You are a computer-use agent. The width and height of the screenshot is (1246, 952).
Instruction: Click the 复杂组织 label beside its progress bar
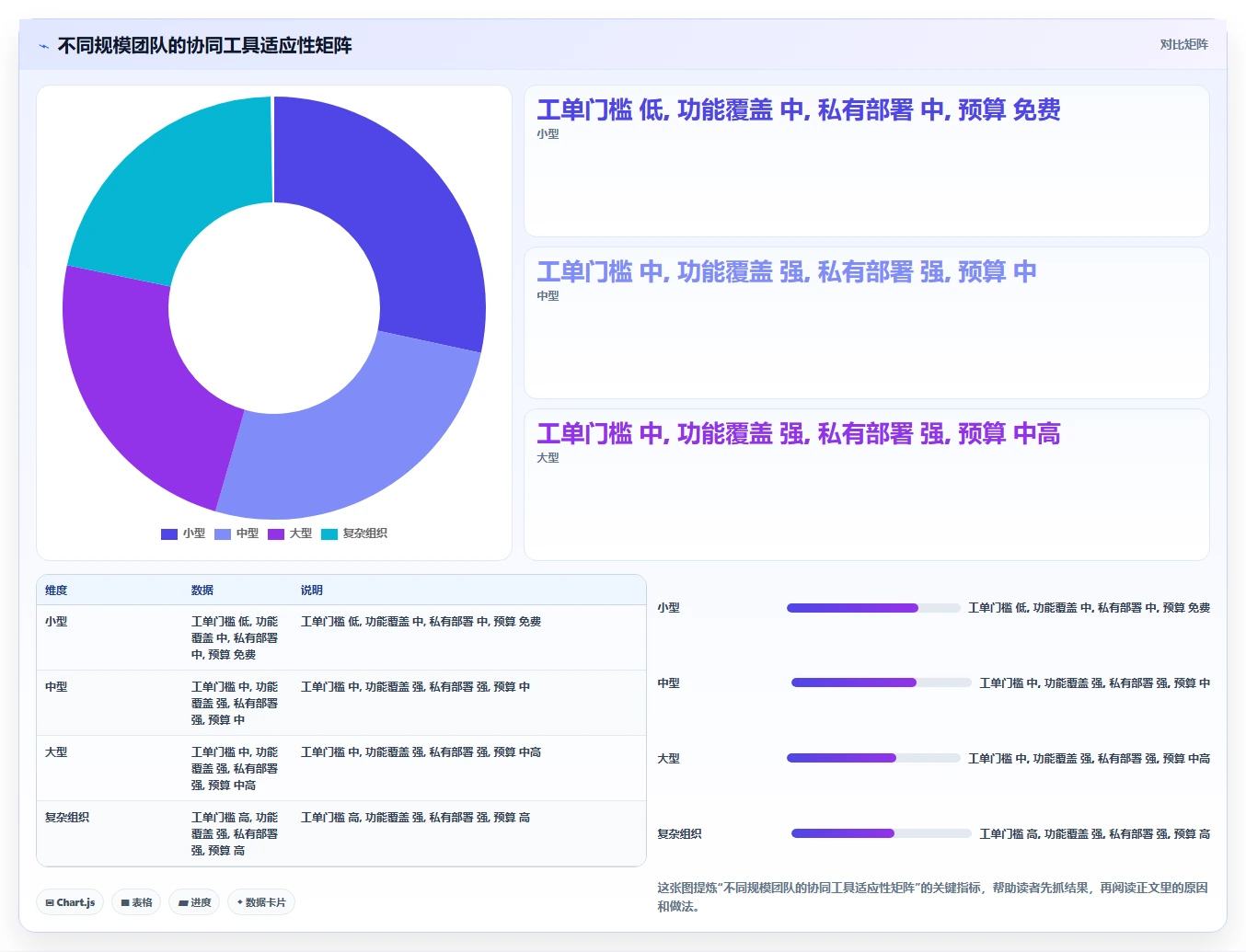[x=679, y=834]
